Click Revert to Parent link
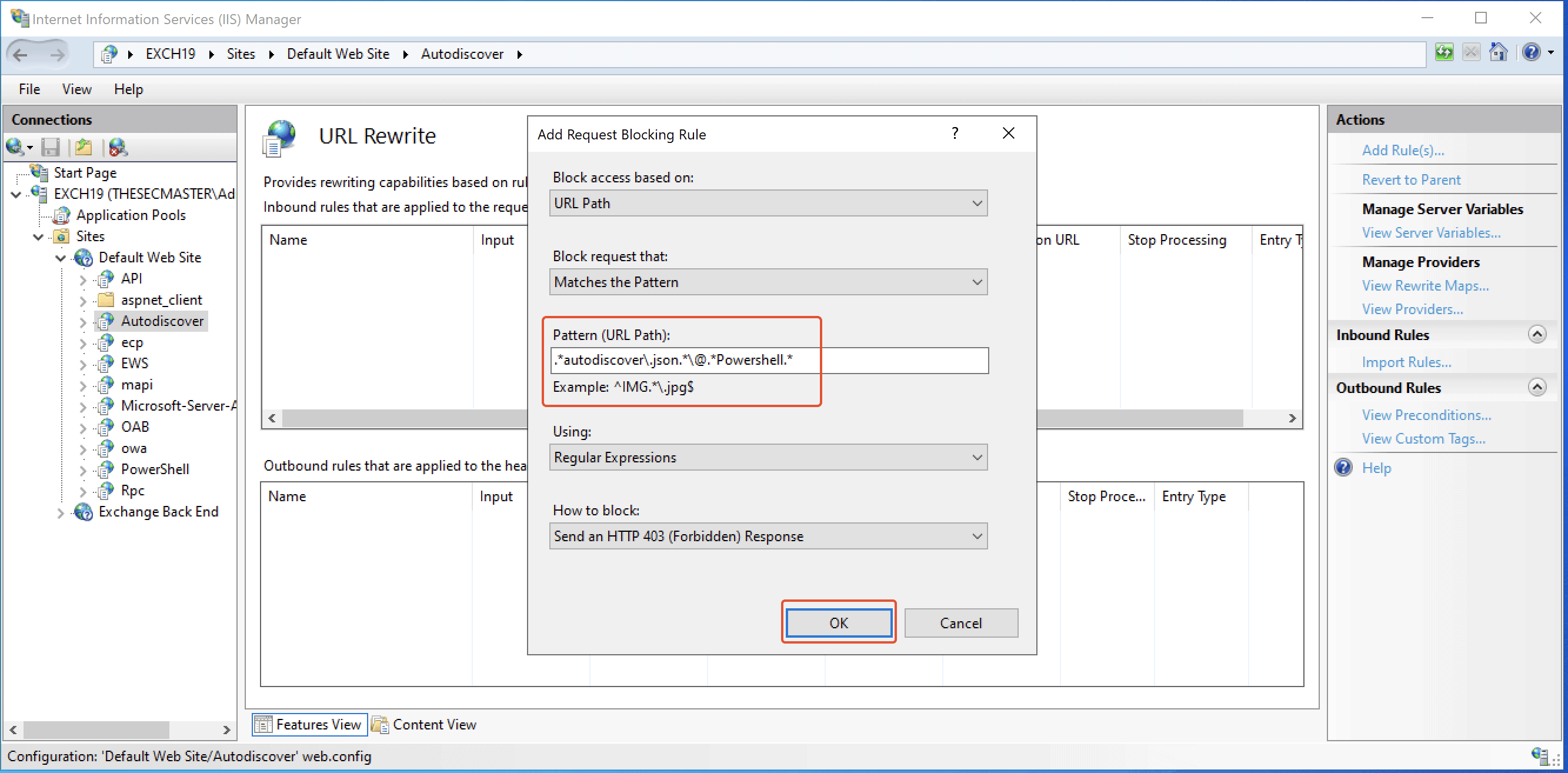1568x773 pixels. (x=1411, y=179)
